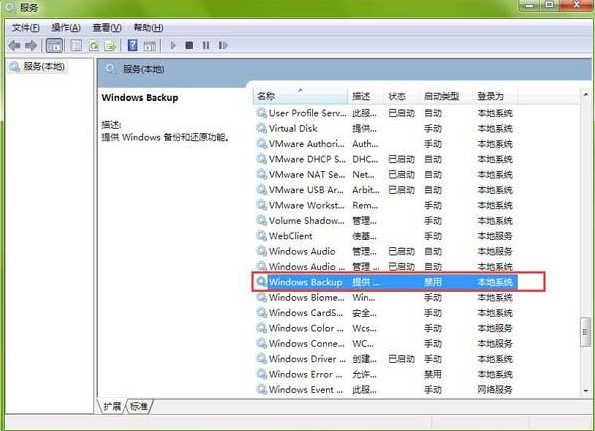
Task: Select the Windows Color System service name
Action: point(306,328)
